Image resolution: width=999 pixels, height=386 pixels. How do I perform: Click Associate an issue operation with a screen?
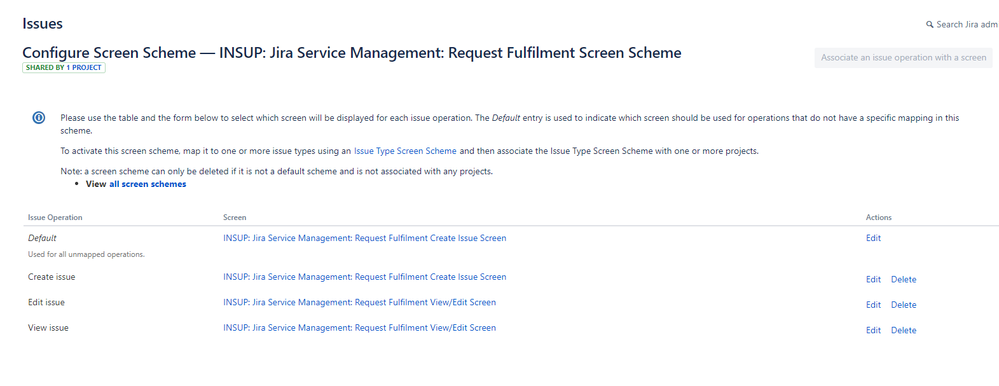(x=903, y=57)
